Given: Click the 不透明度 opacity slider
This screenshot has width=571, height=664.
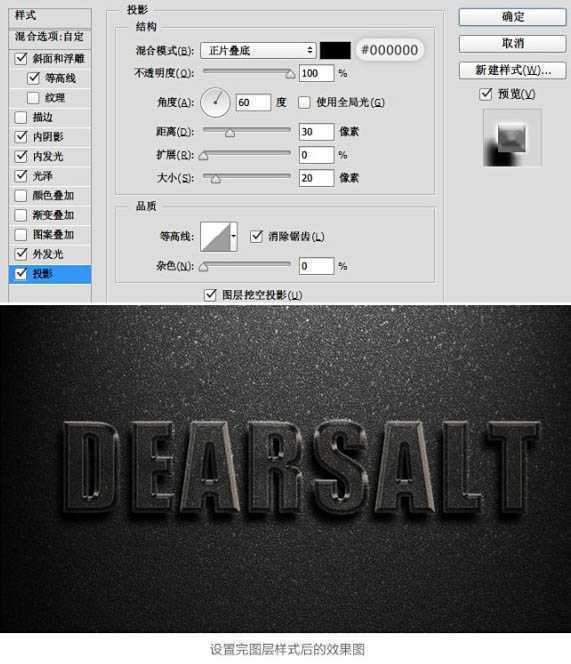Looking at the screenshot, I should point(249,73).
